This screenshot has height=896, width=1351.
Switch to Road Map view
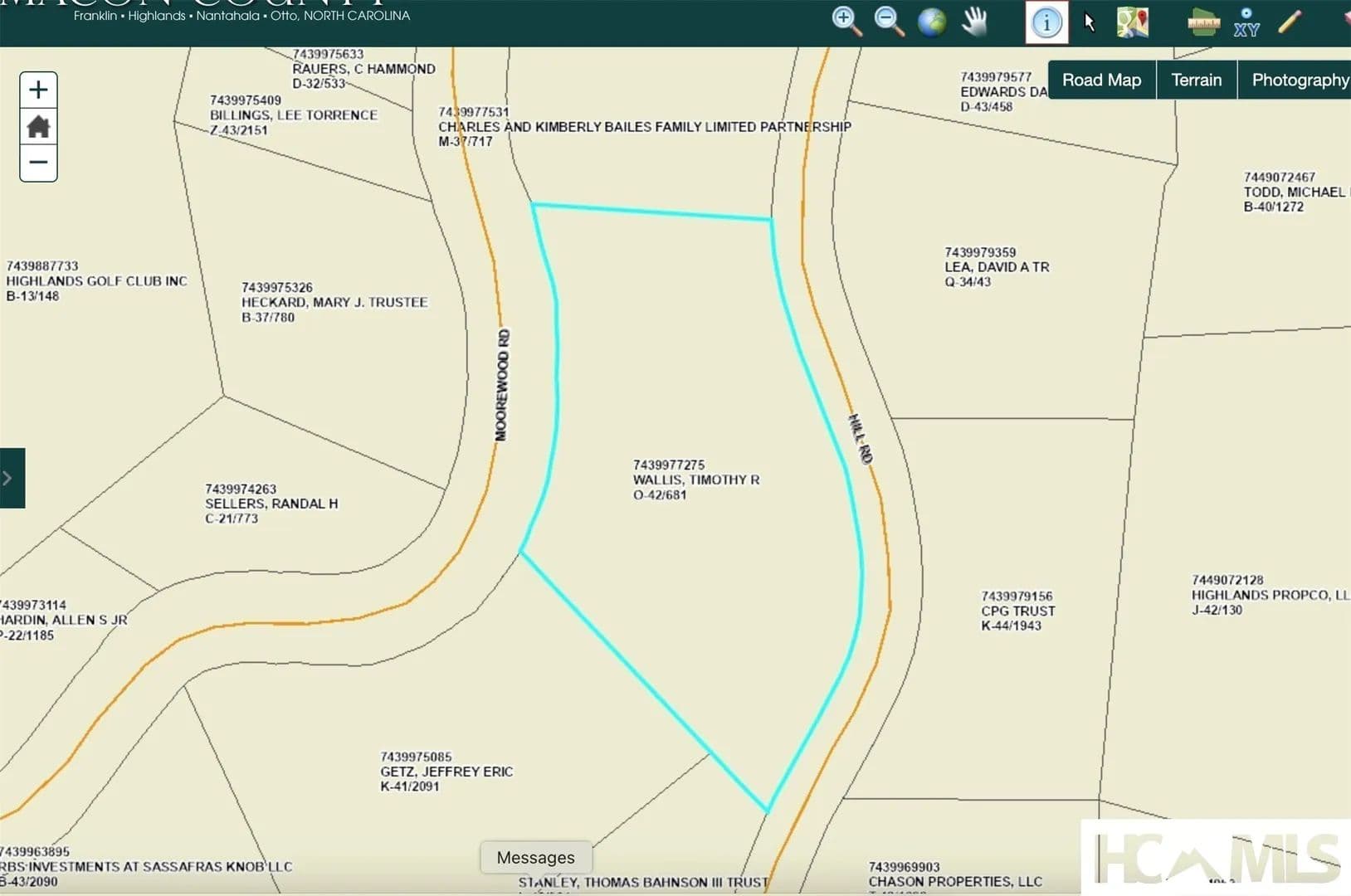tap(1101, 80)
